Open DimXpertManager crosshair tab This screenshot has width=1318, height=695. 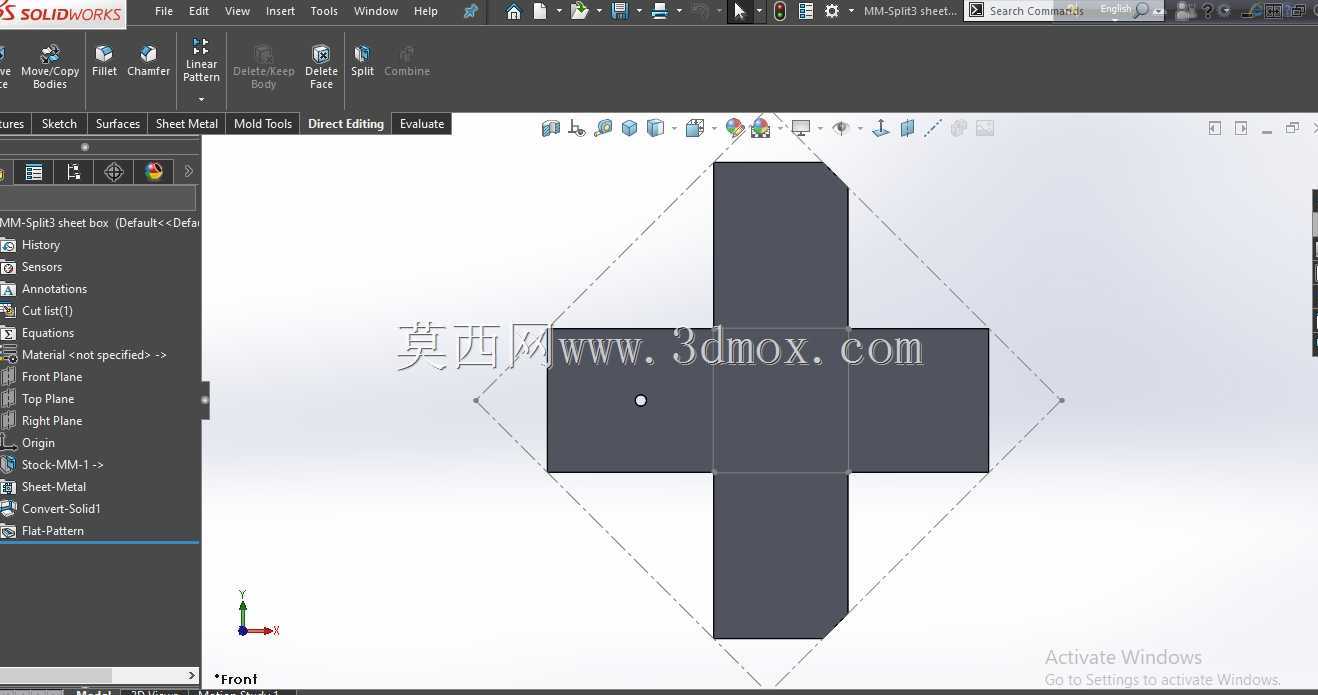[x=114, y=172]
